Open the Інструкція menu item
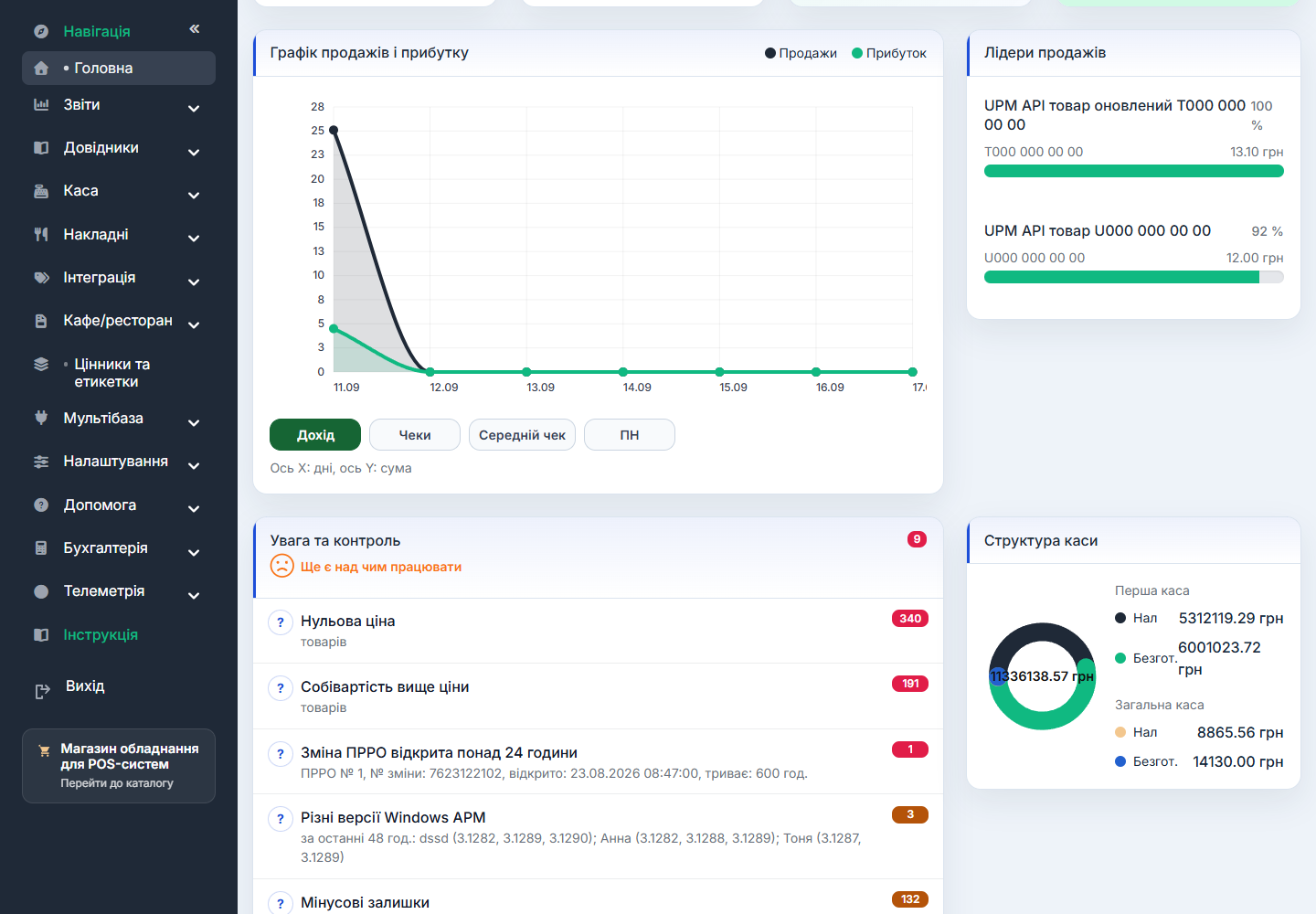This screenshot has height=914, width=1316. click(101, 635)
